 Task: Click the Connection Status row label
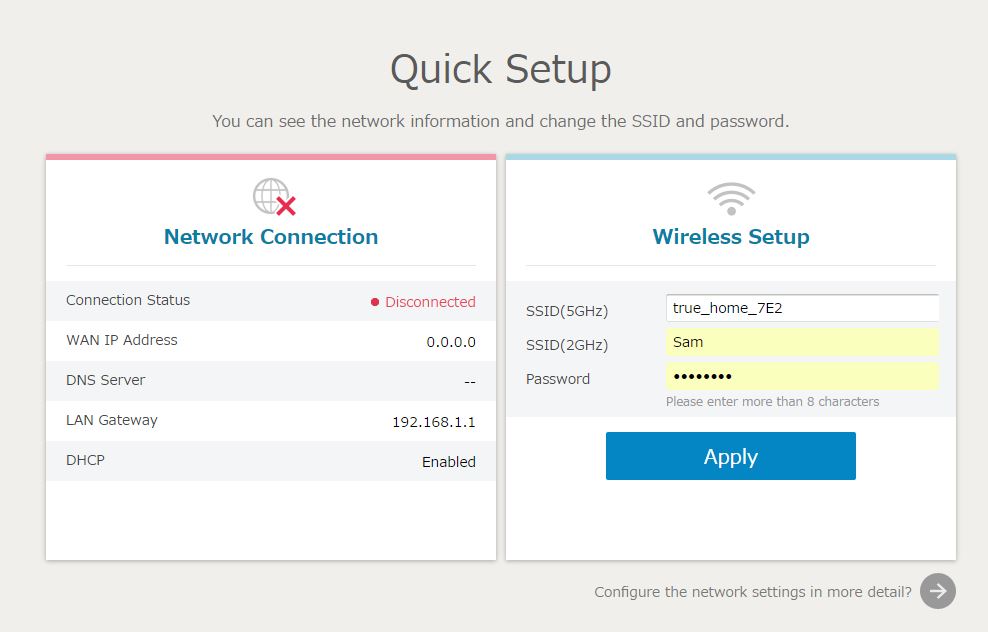[x=128, y=300]
